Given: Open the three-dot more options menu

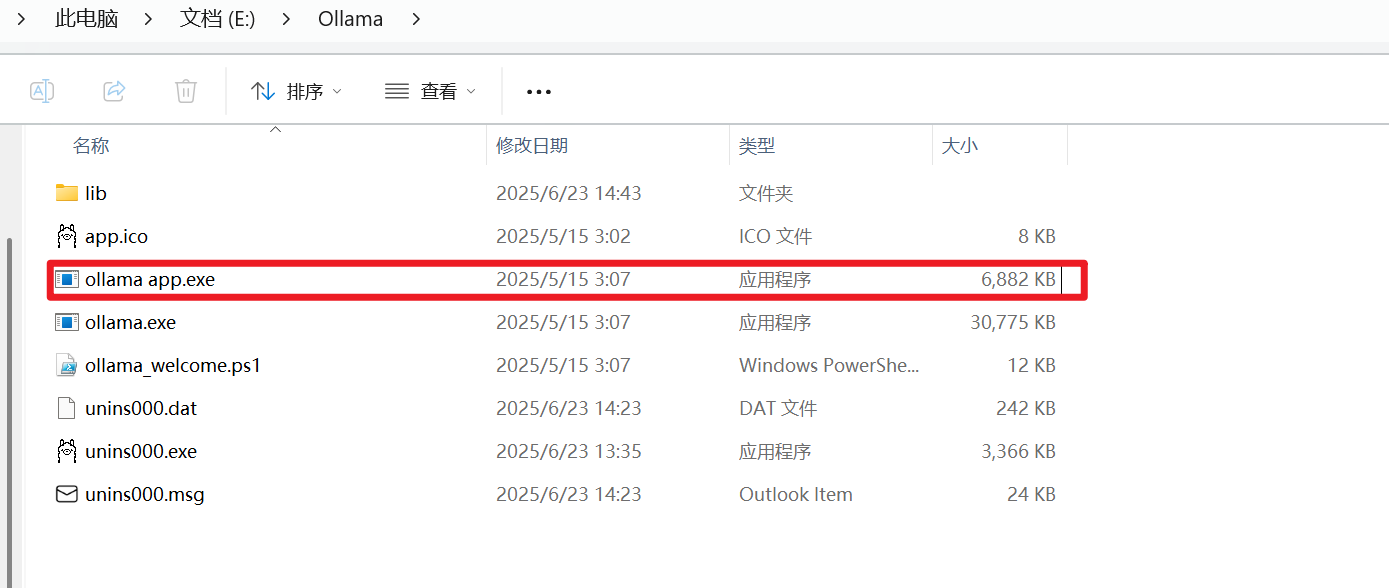Looking at the screenshot, I should coord(539,92).
